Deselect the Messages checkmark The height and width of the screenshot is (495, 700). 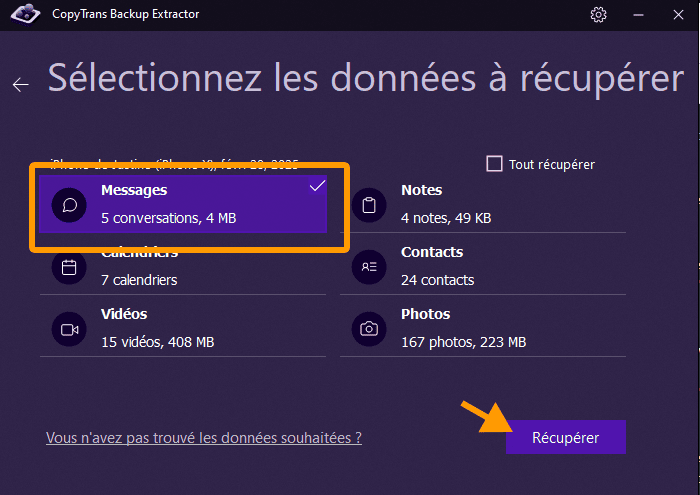[x=317, y=186]
